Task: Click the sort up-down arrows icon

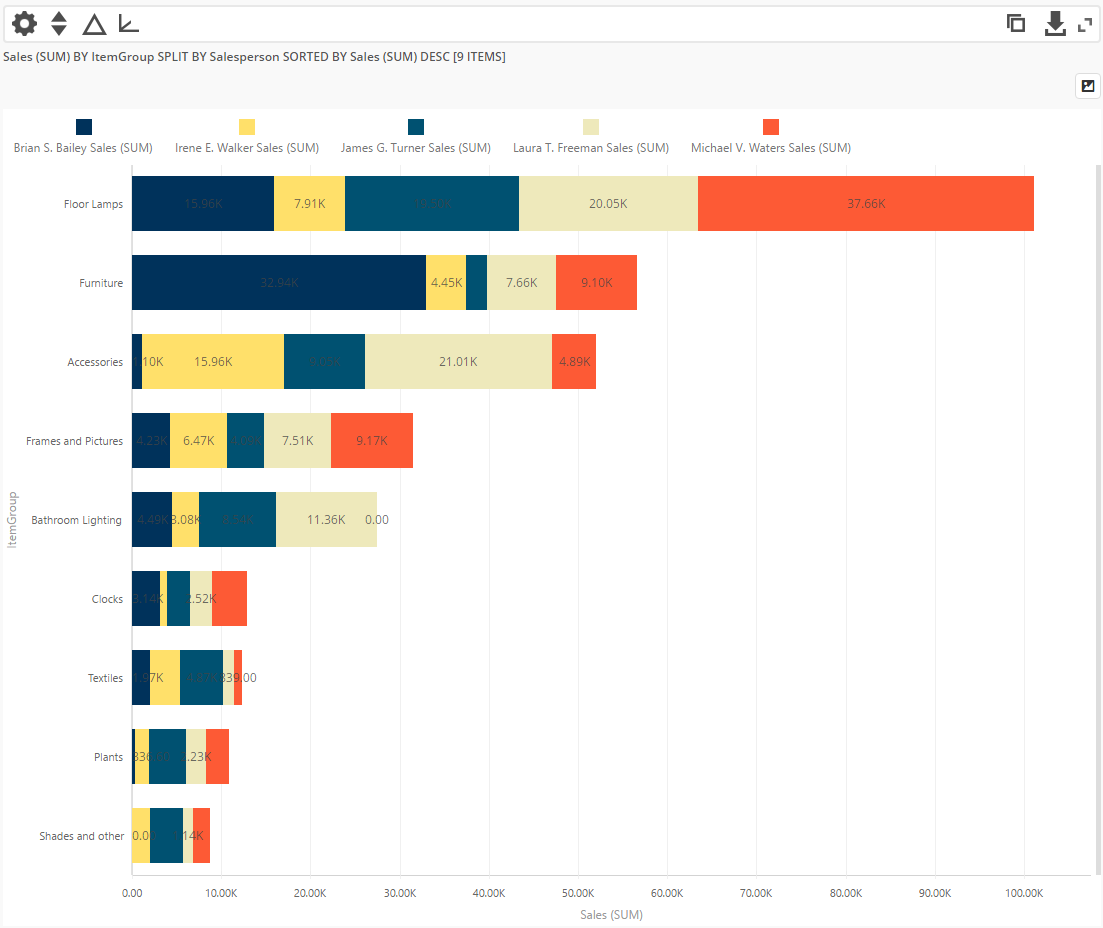Action: pos(59,24)
